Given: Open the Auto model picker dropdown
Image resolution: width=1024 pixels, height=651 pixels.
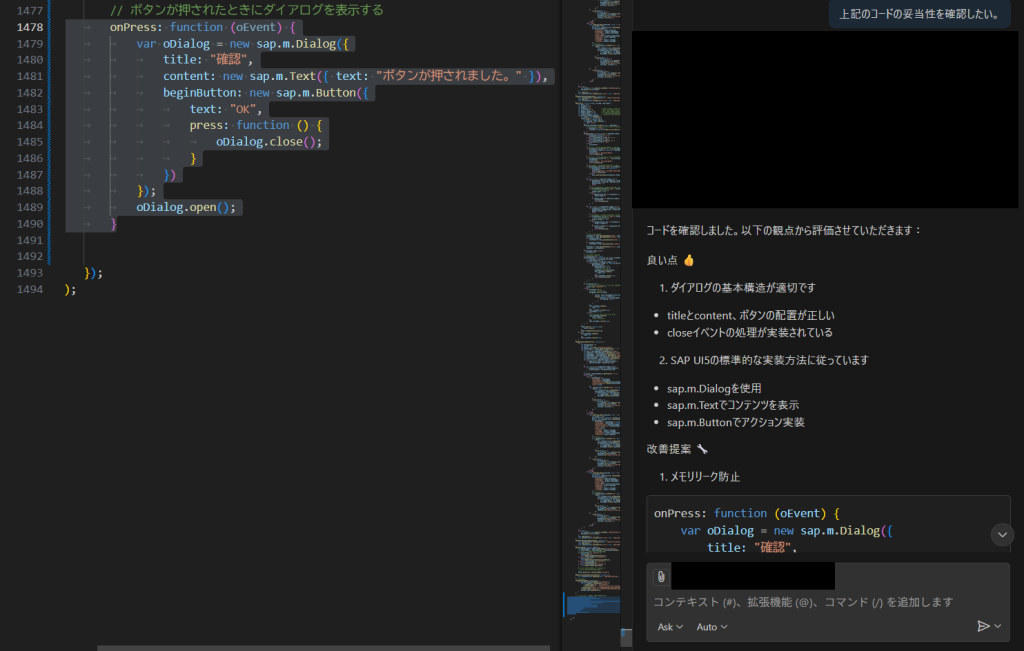Looking at the screenshot, I should 711,627.
